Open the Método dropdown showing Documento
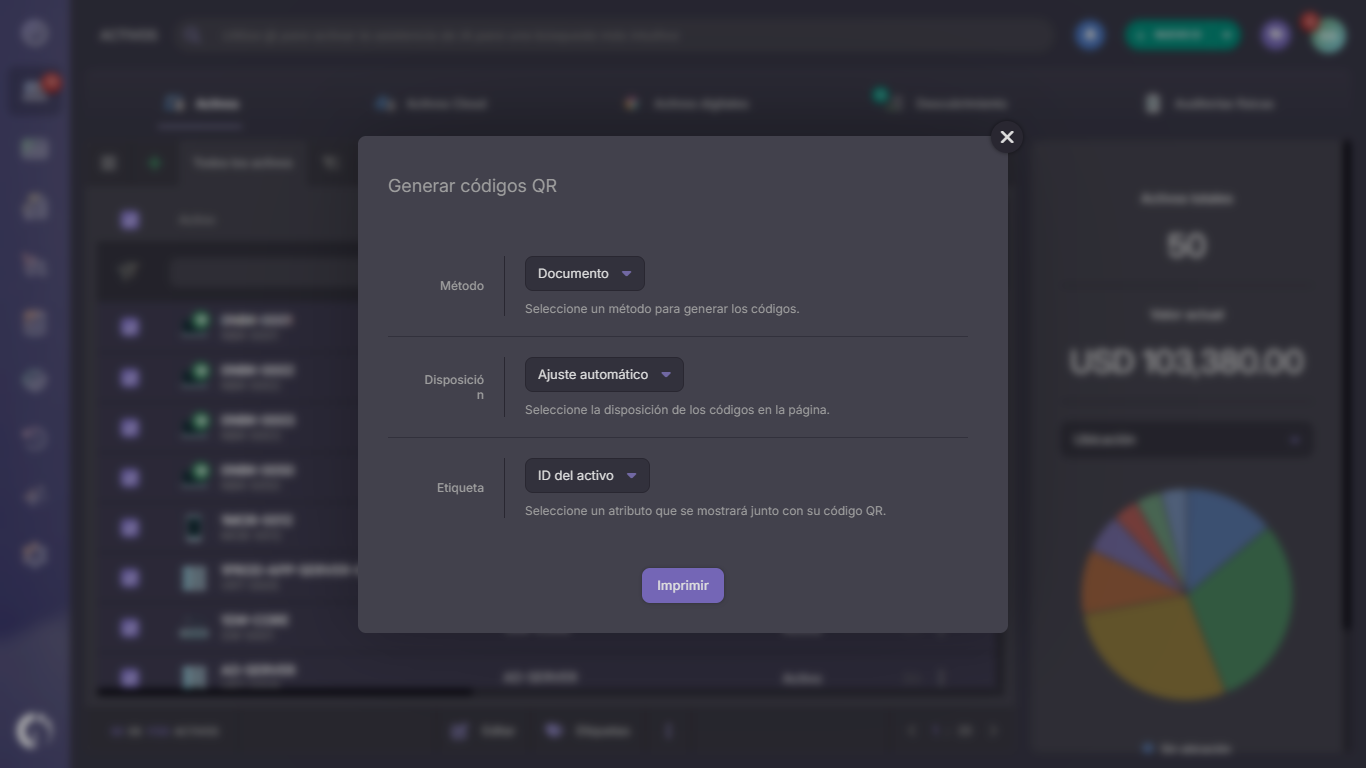 [585, 274]
